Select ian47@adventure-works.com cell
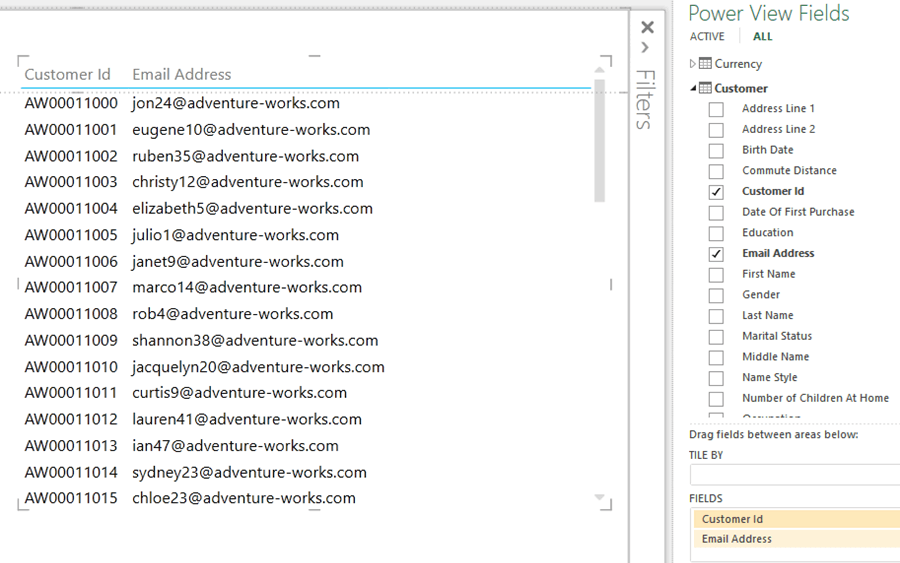The image size is (900, 563). pos(235,445)
